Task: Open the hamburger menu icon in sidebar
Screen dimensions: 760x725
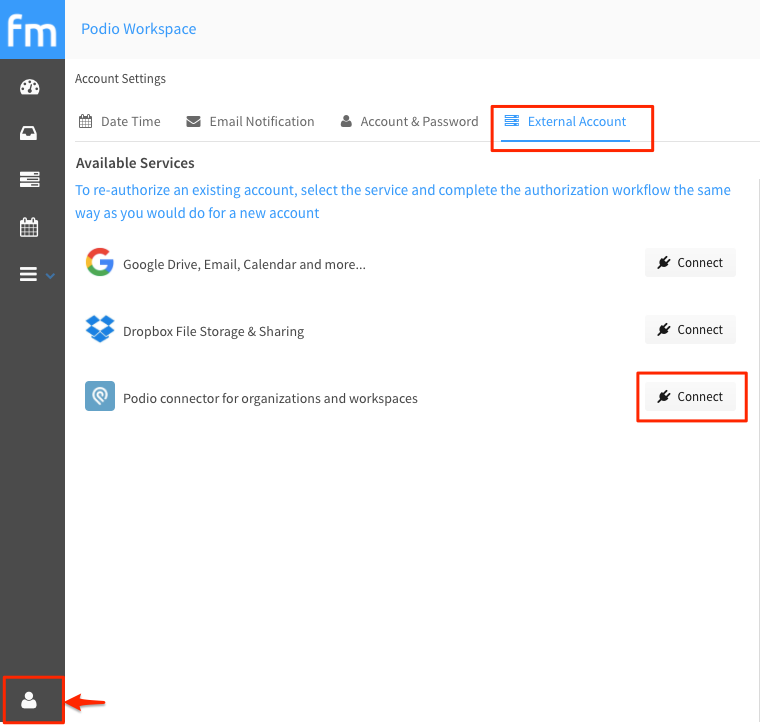Action: 28,274
